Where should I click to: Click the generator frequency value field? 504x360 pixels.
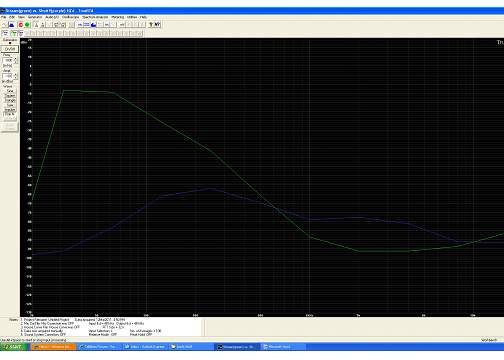coord(8,60)
